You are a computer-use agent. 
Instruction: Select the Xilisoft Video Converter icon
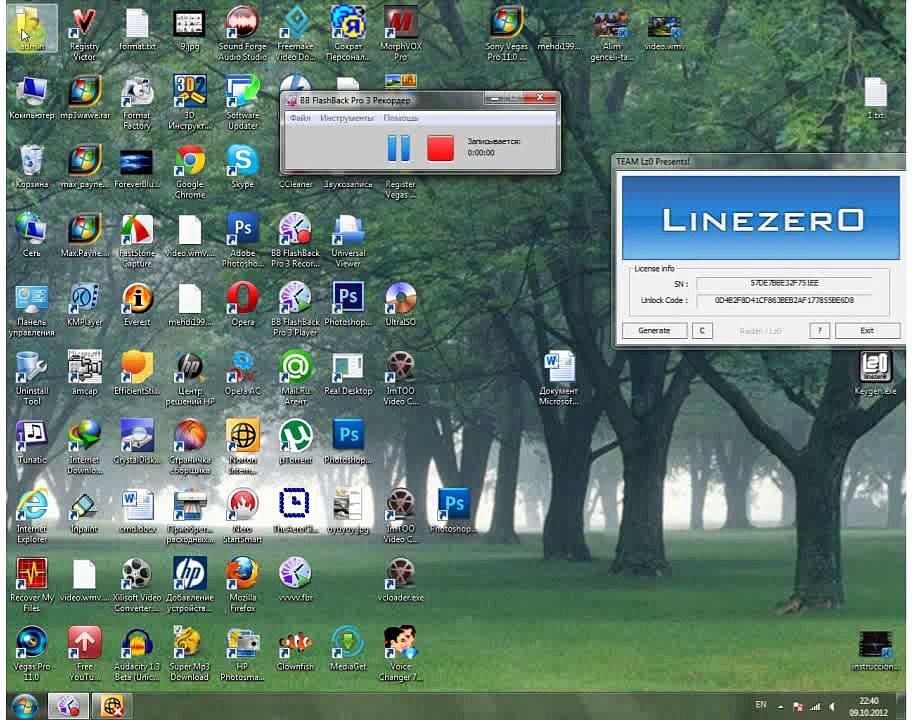[137, 586]
